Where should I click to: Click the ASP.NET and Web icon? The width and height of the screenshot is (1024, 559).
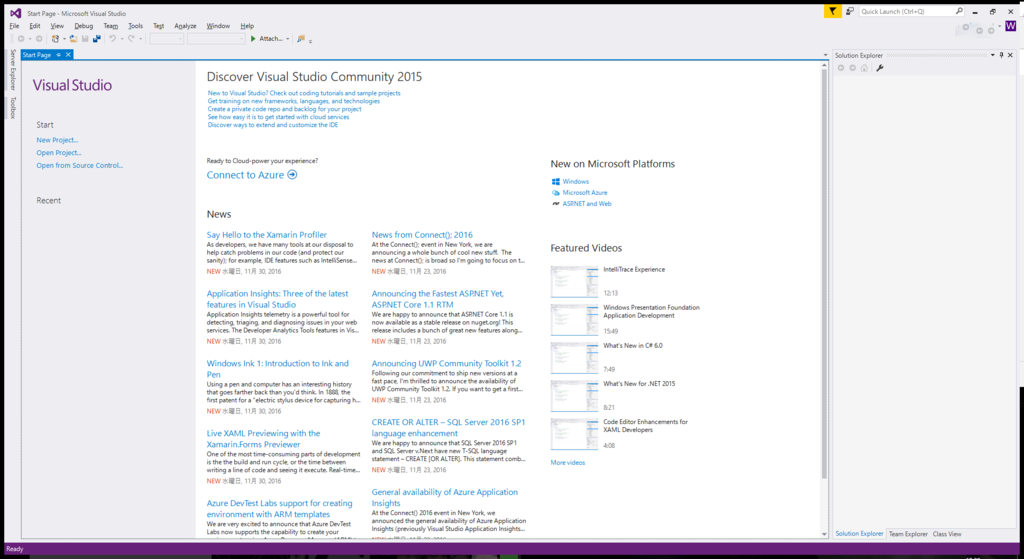pos(556,204)
